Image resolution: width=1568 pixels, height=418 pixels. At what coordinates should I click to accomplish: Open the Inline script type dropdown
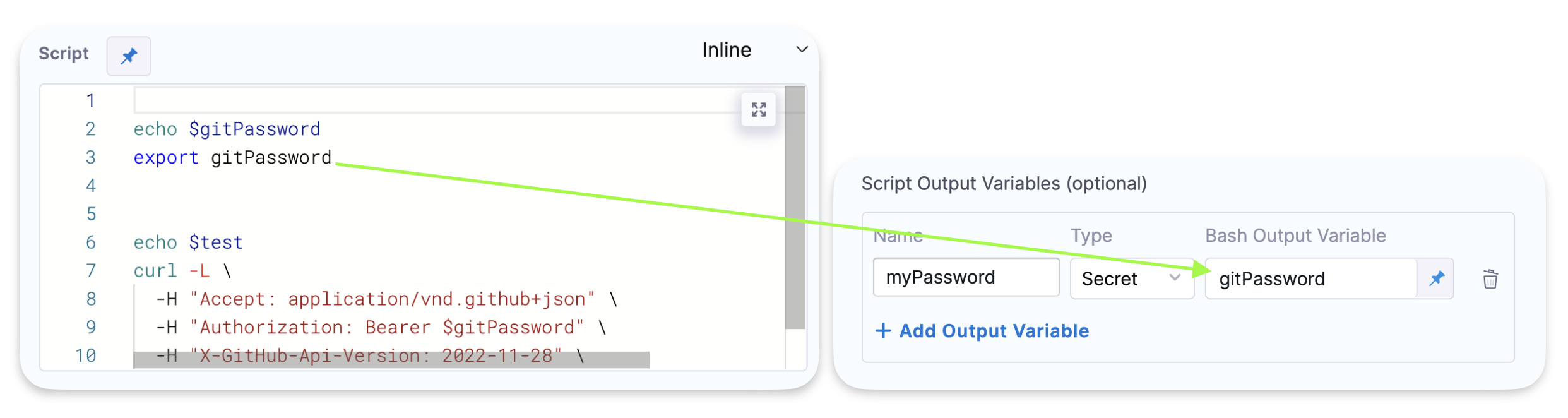coord(755,50)
